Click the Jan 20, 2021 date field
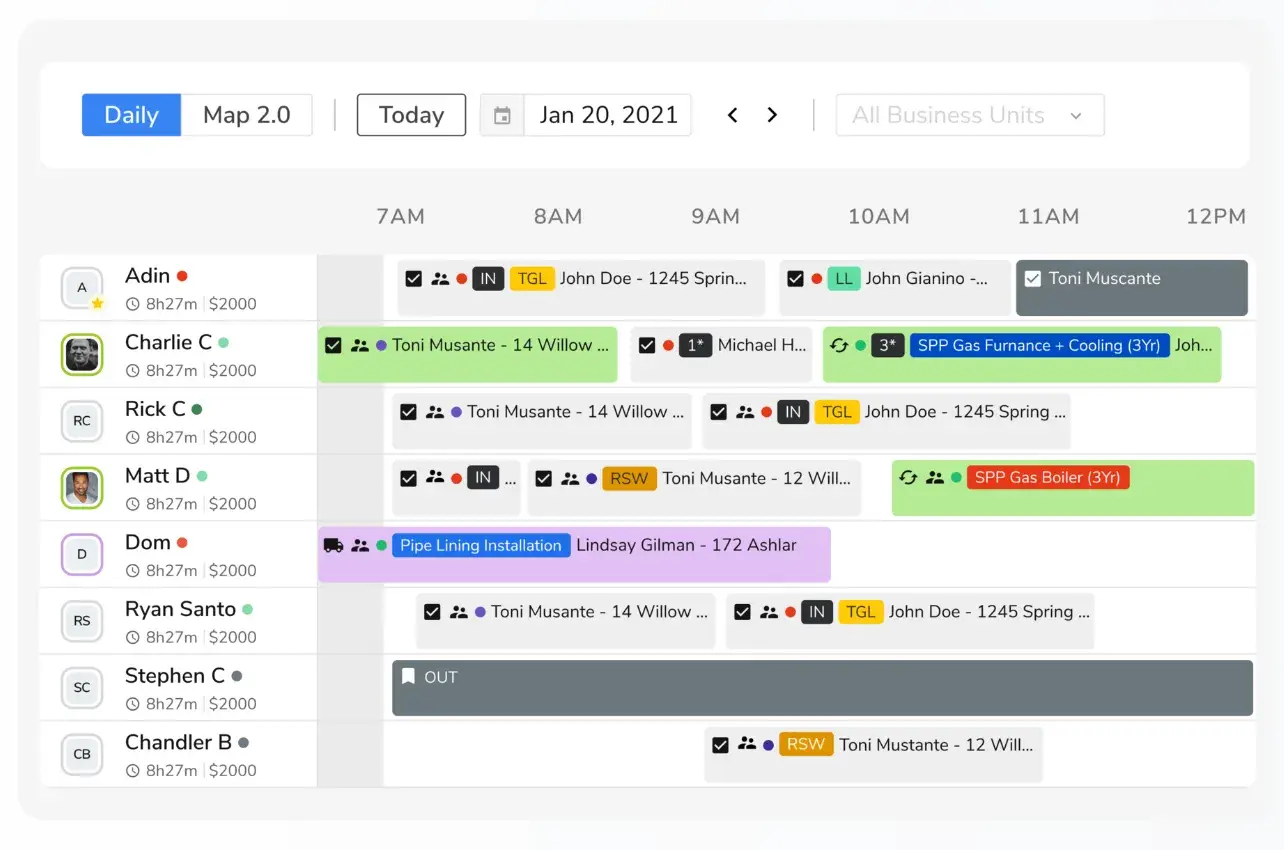Image resolution: width=1284 pixels, height=850 pixels. (x=608, y=114)
